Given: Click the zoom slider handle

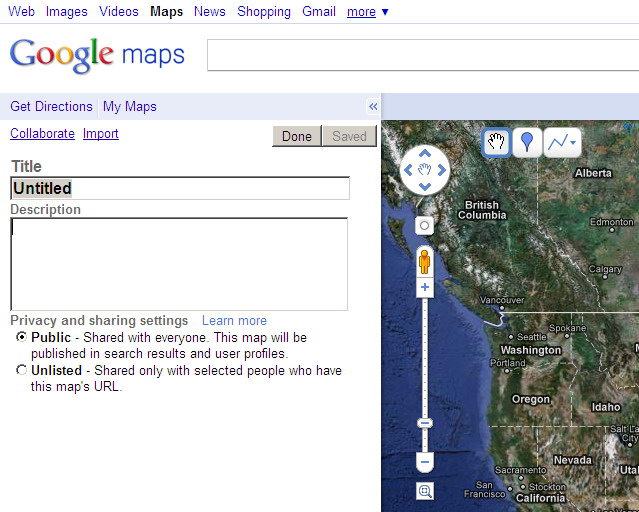Looking at the screenshot, I should coord(424,423).
